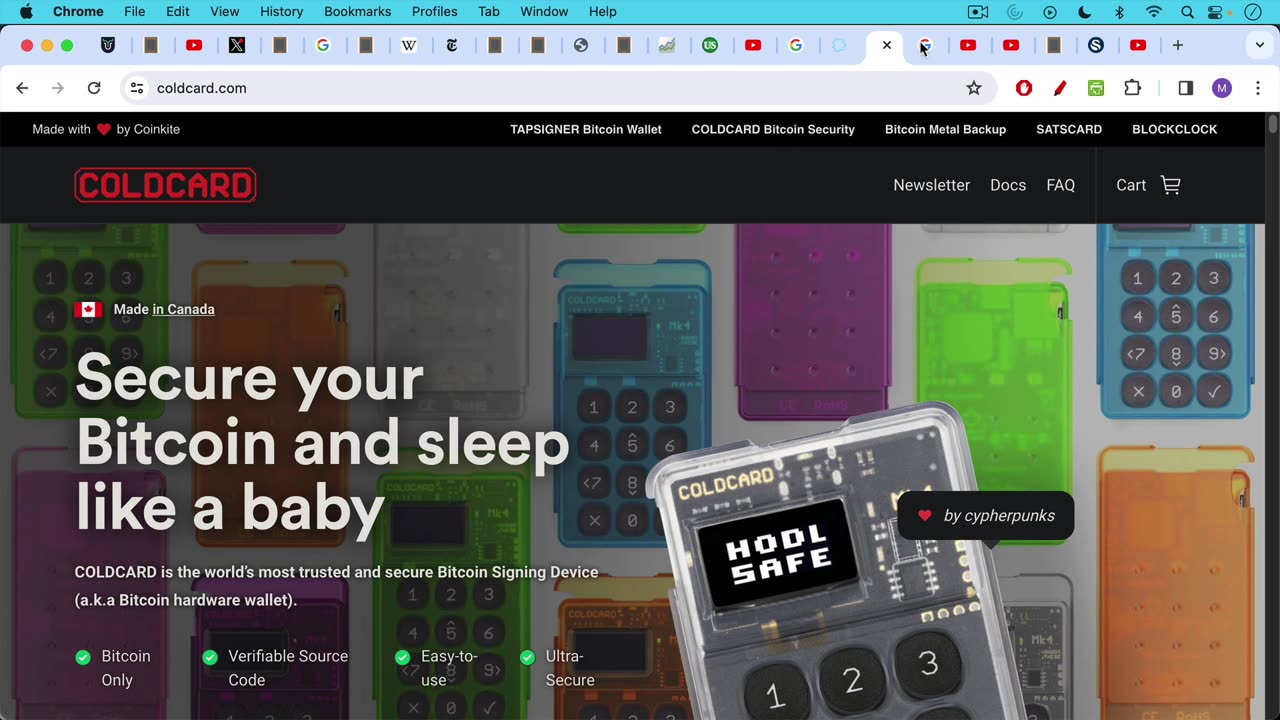This screenshot has width=1280, height=720.
Task: Open the green US favicon tab
Action: coord(710,45)
